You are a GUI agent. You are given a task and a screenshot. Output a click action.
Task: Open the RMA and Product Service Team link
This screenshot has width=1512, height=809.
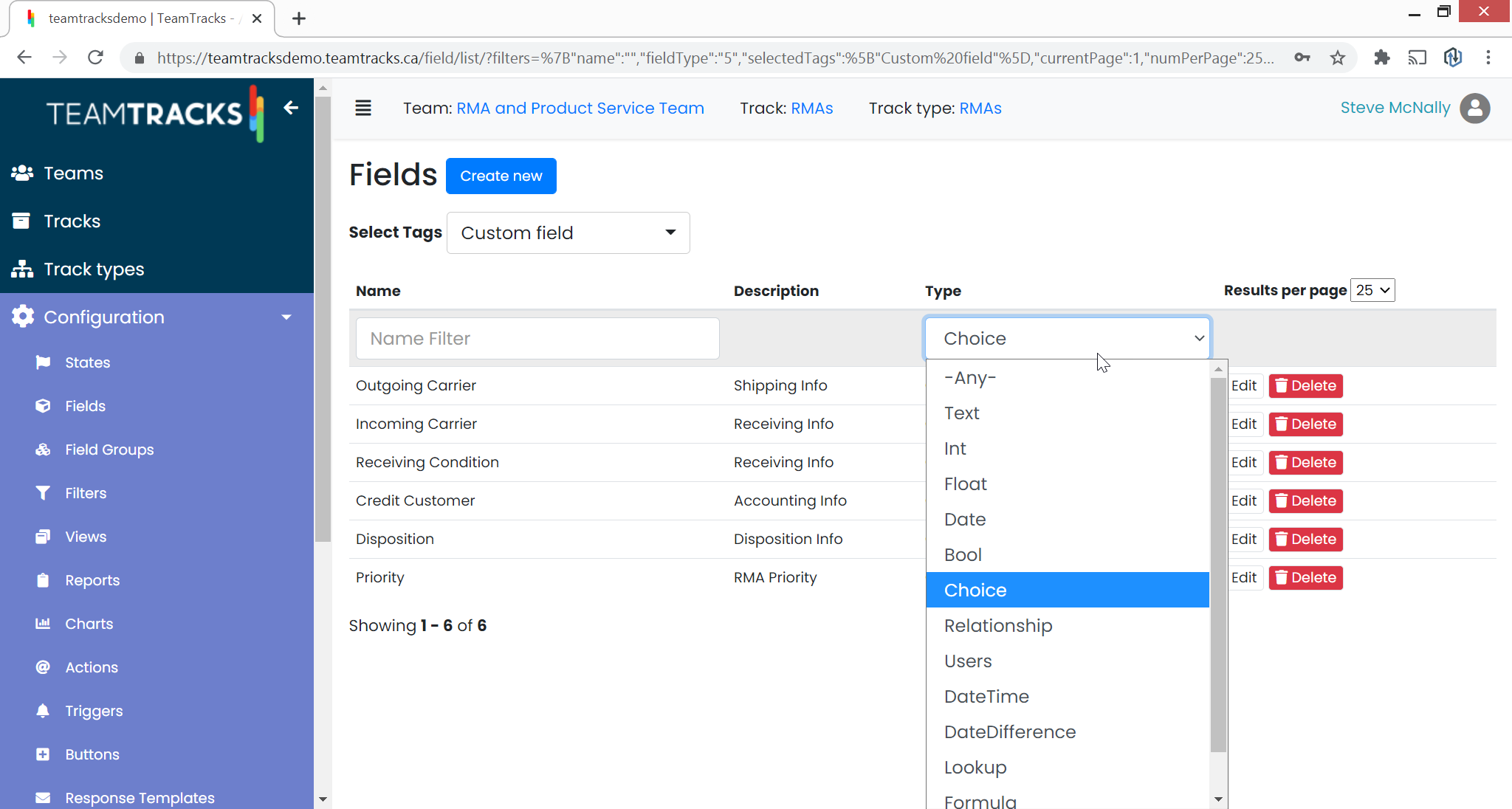pos(580,108)
